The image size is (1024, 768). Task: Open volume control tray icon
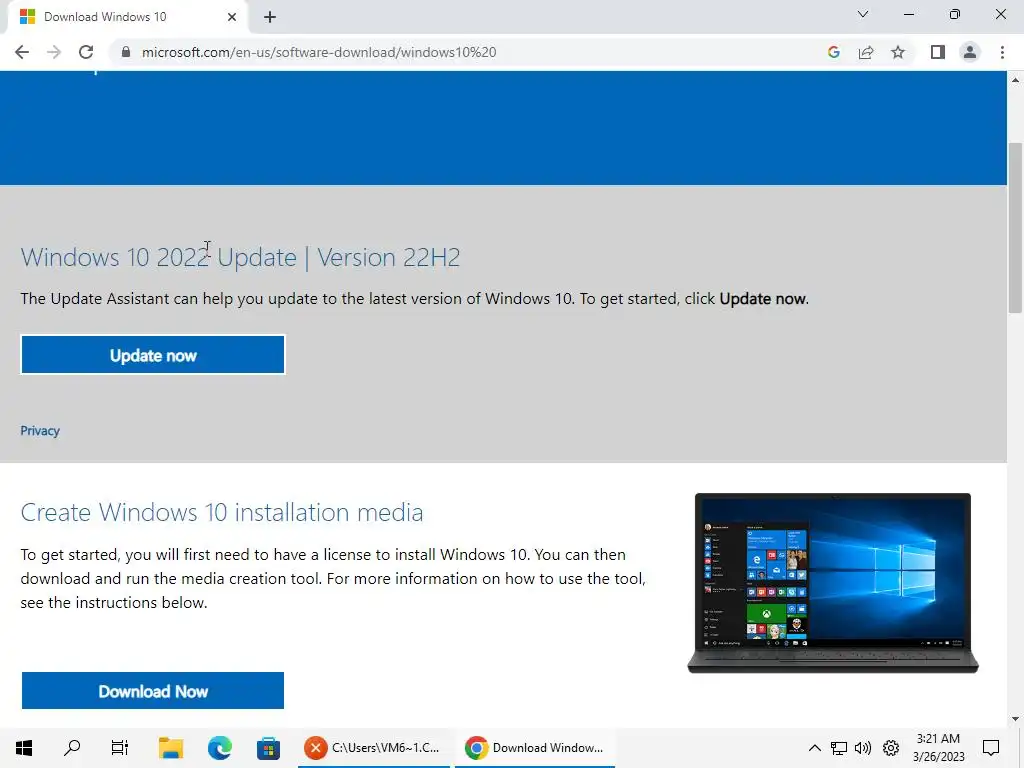tap(863, 748)
